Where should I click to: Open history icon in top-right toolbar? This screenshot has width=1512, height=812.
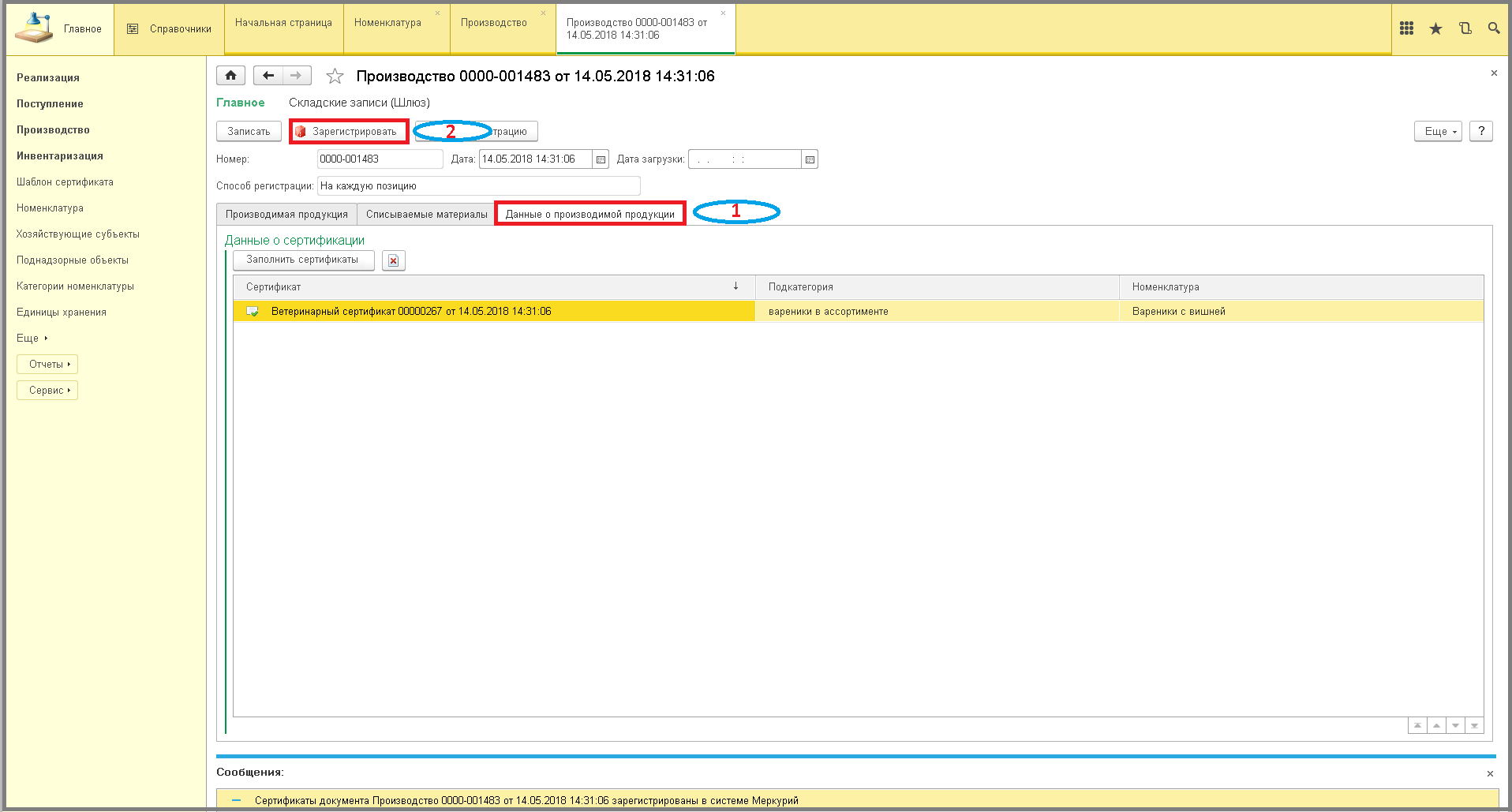(x=1465, y=28)
